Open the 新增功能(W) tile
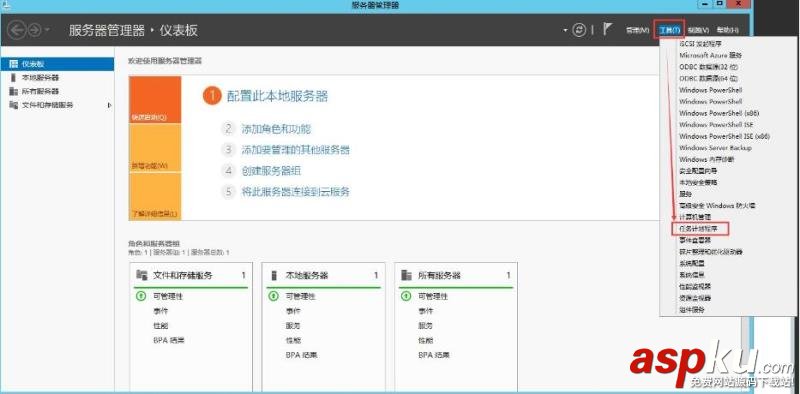The height and width of the screenshot is (394, 800). click(x=155, y=147)
